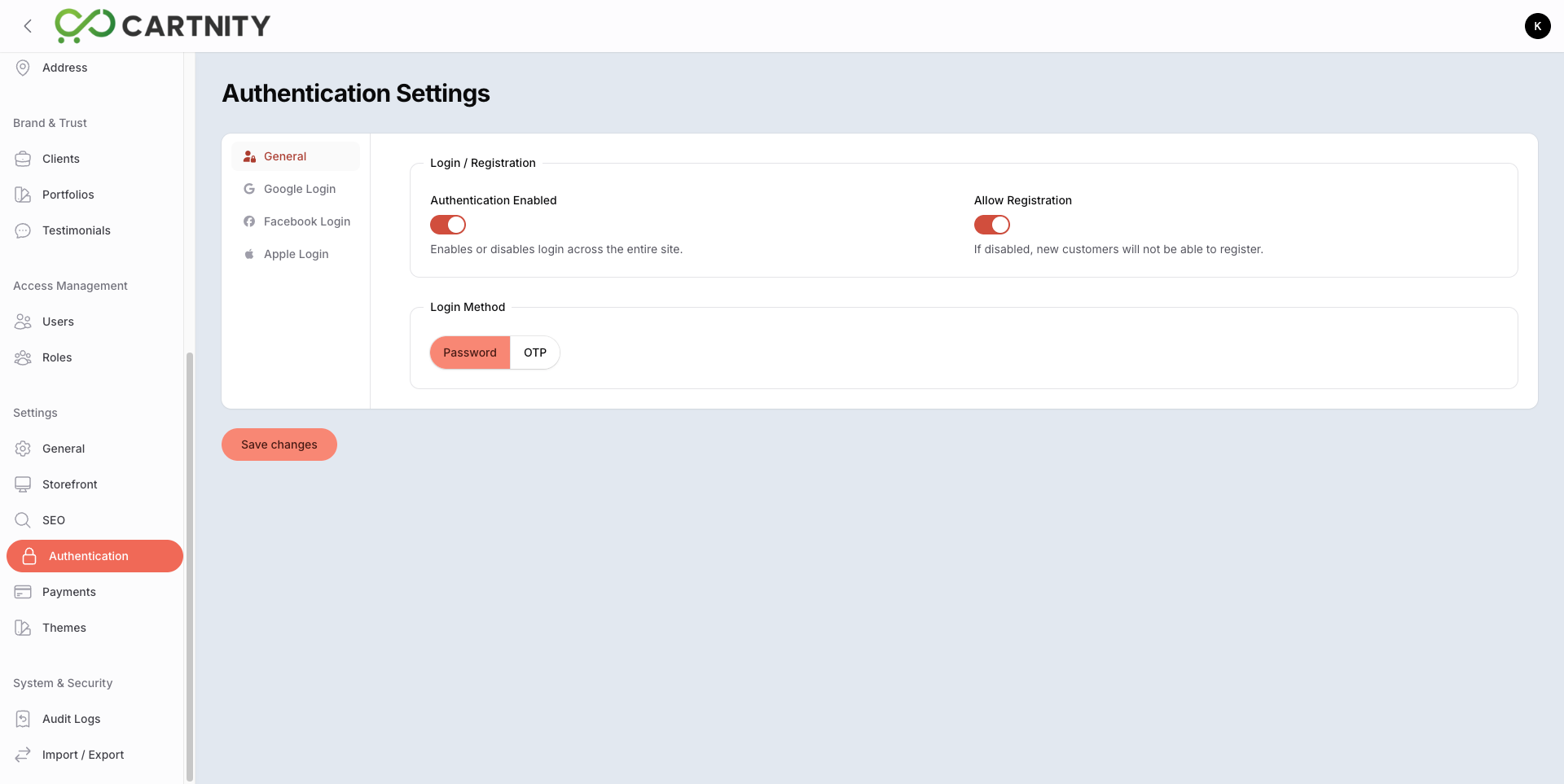Click the 'Settings' section heading in sidebar
Viewport: 1564px width, 784px height.
click(x=35, y=413)
